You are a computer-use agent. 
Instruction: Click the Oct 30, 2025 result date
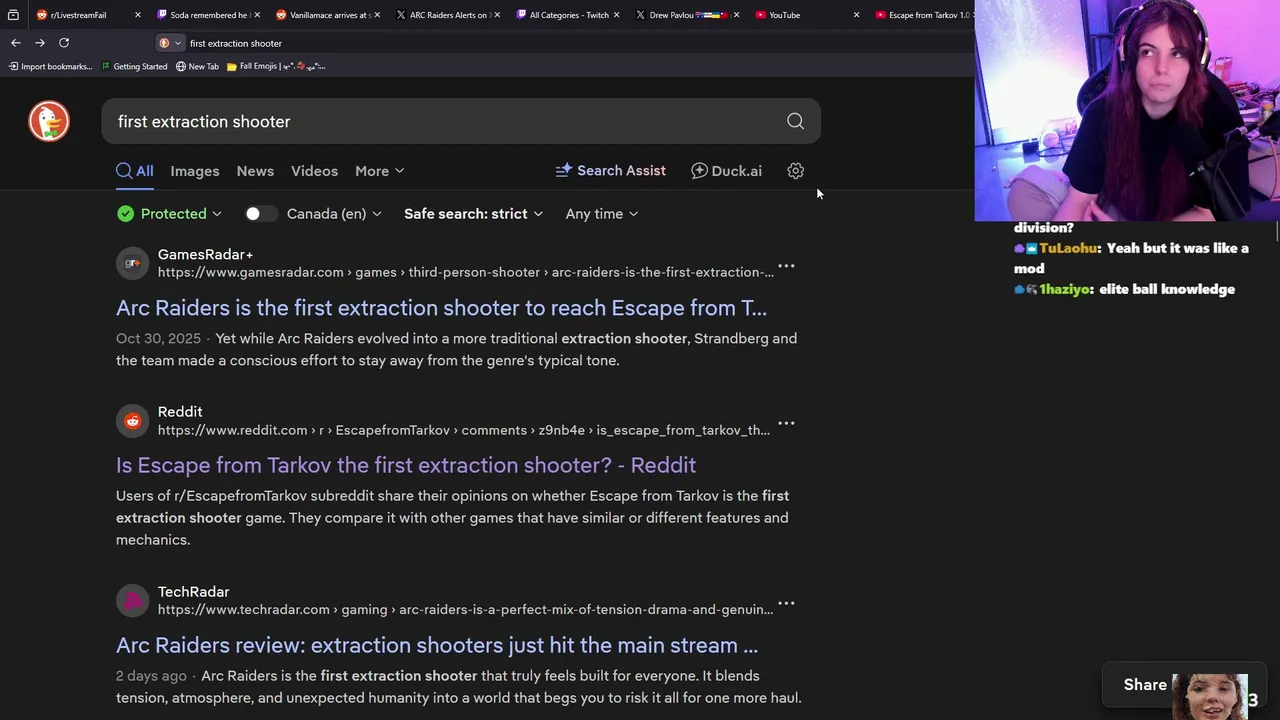158,338
